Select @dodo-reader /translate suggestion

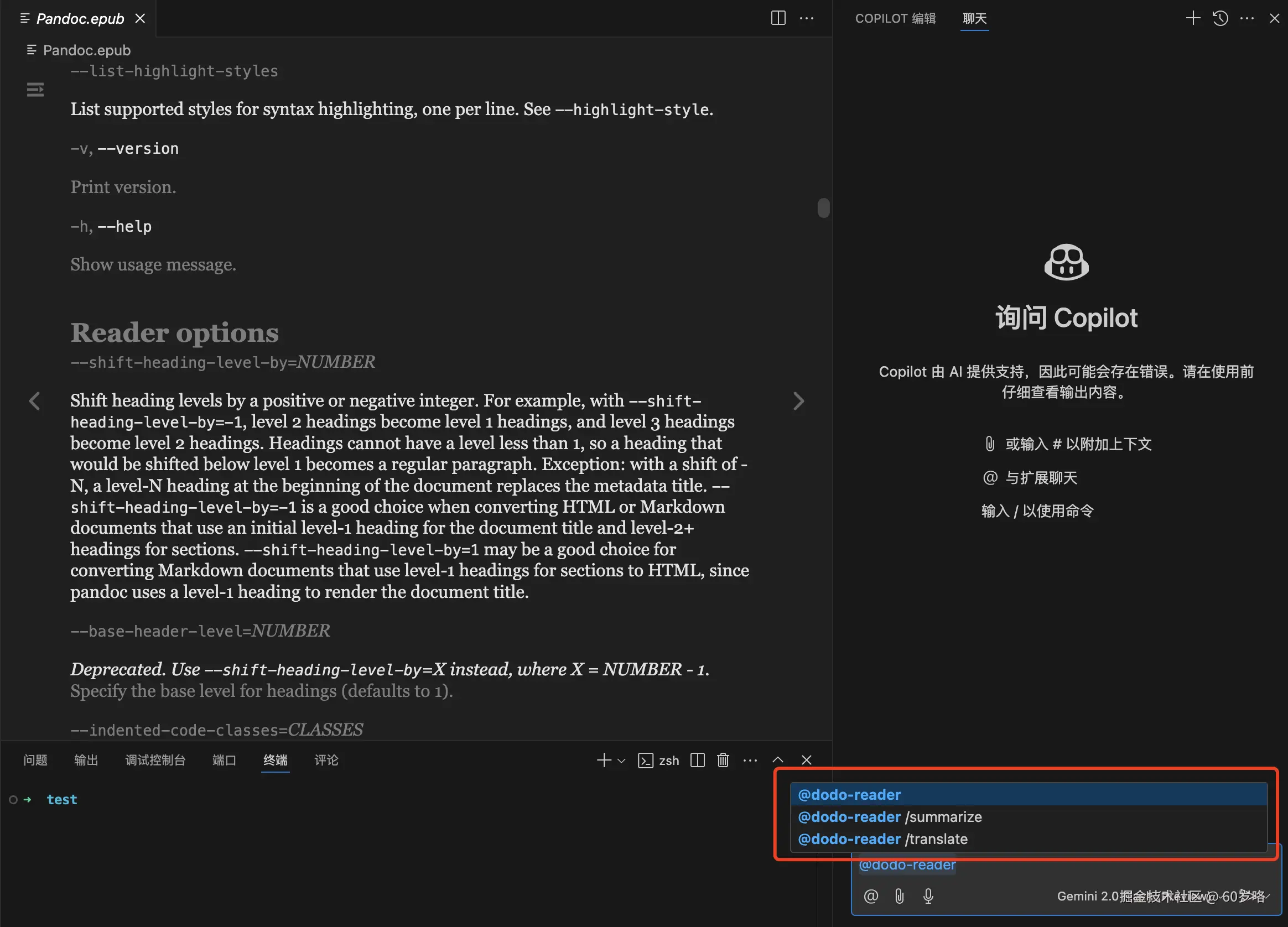point(882,839)
